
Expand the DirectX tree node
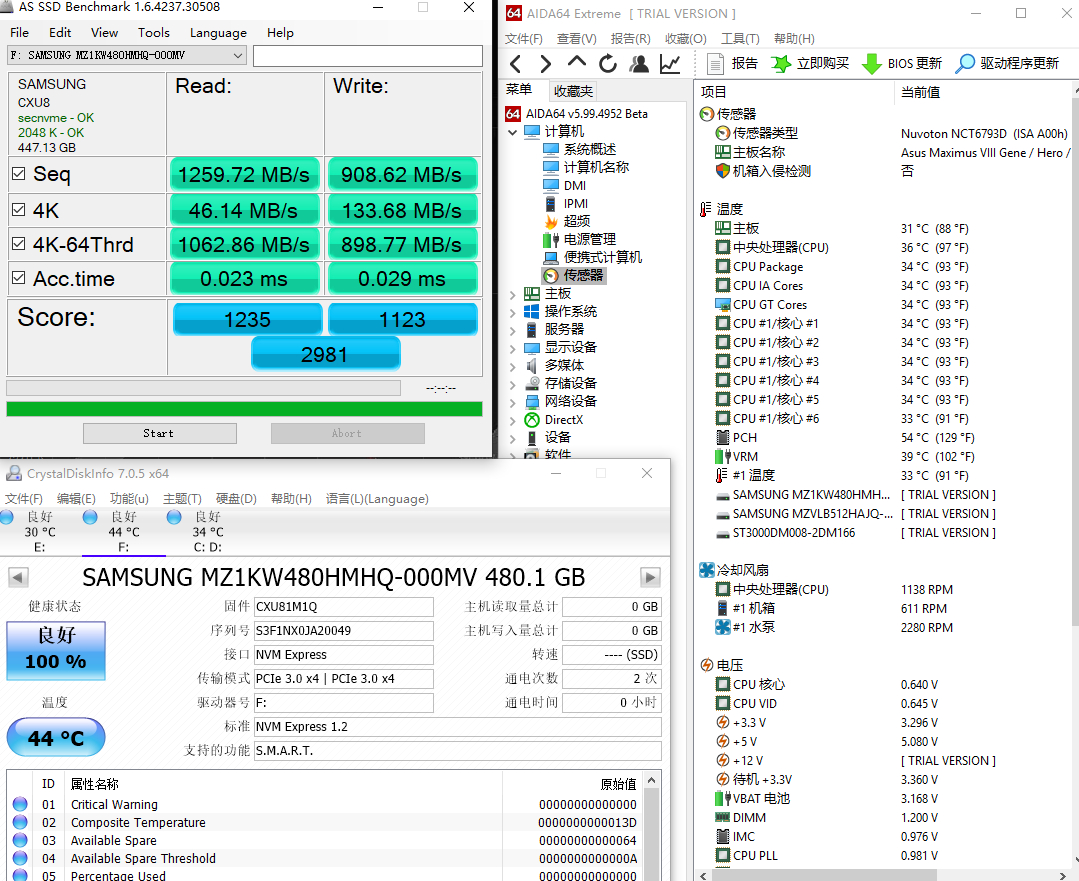[x=513, y=420]
